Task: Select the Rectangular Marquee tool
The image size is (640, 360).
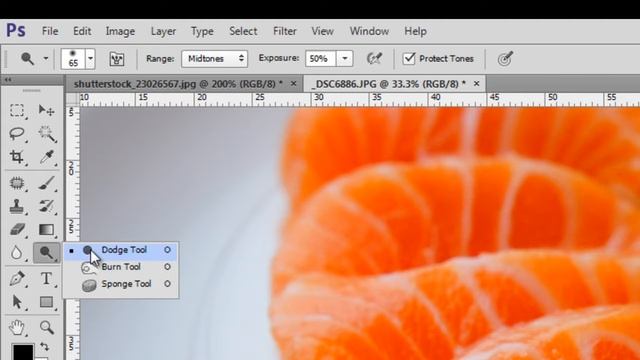Action: click(17, 111)
